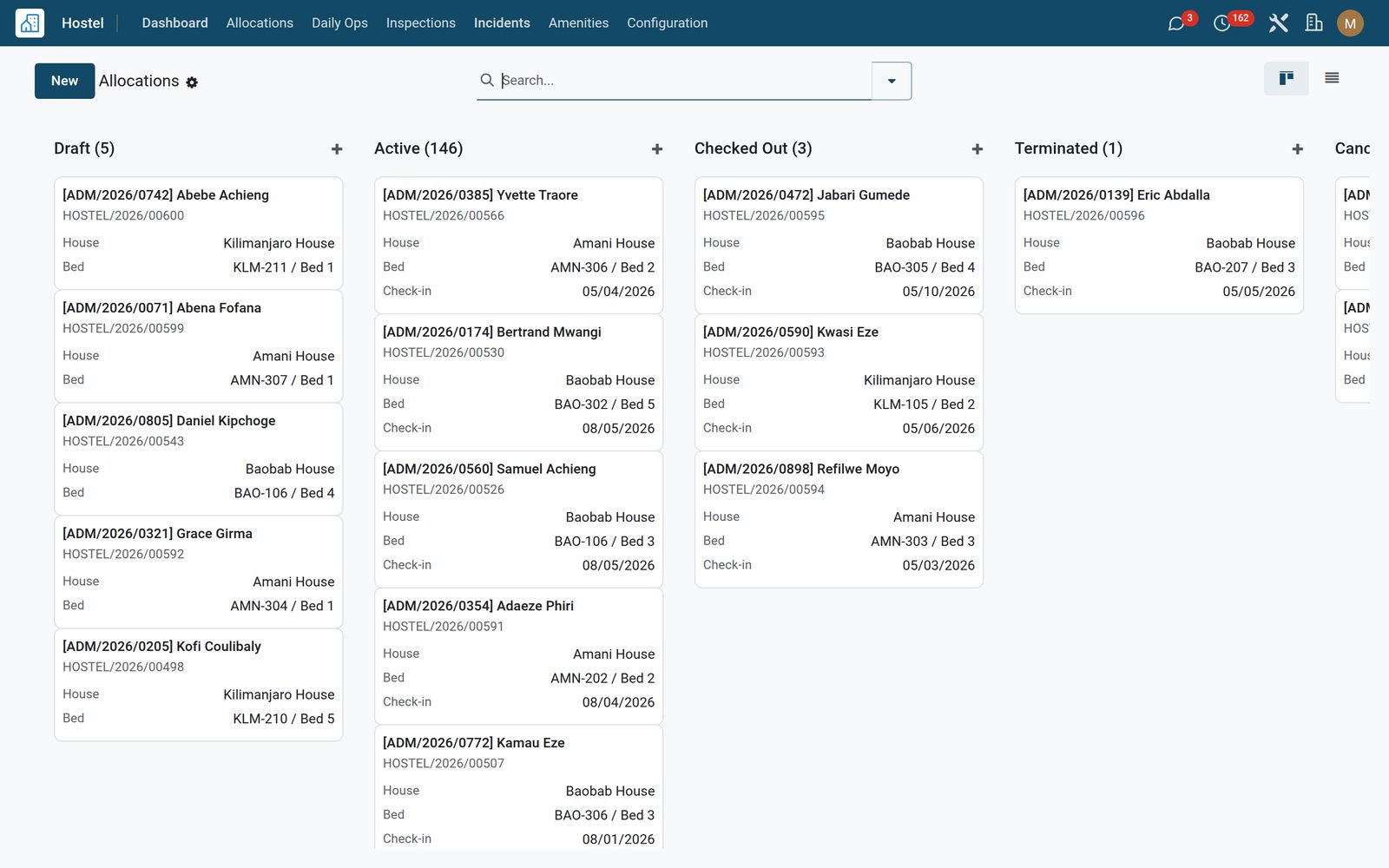Open the activities clock icon showing 162
Screen dimensions: 1389x868
pos(1222,23)
